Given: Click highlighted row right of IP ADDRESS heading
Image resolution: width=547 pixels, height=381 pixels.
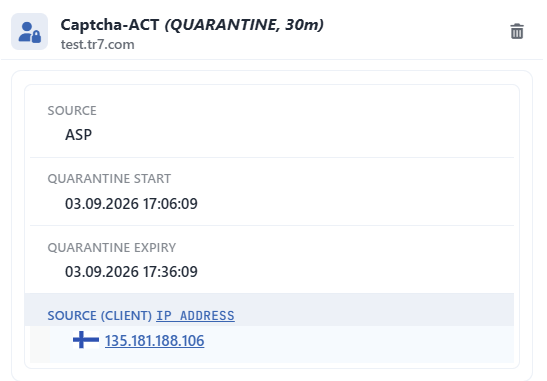Looking at the screenshot, I should (x=373, y=311).
